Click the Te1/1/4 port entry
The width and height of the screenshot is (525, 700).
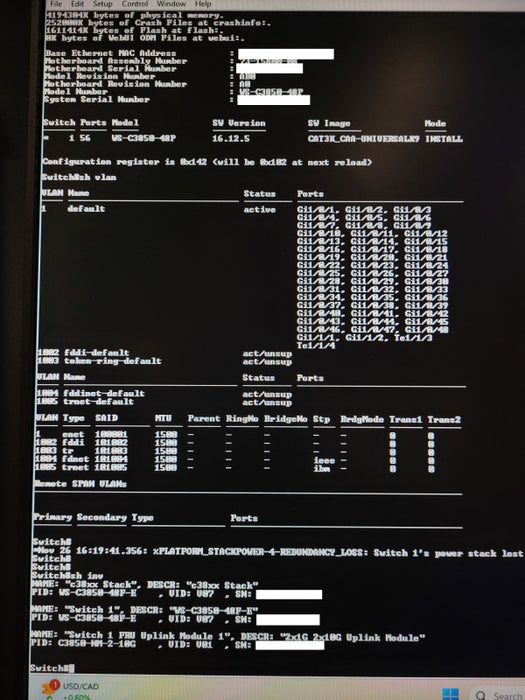click(316, 346)
